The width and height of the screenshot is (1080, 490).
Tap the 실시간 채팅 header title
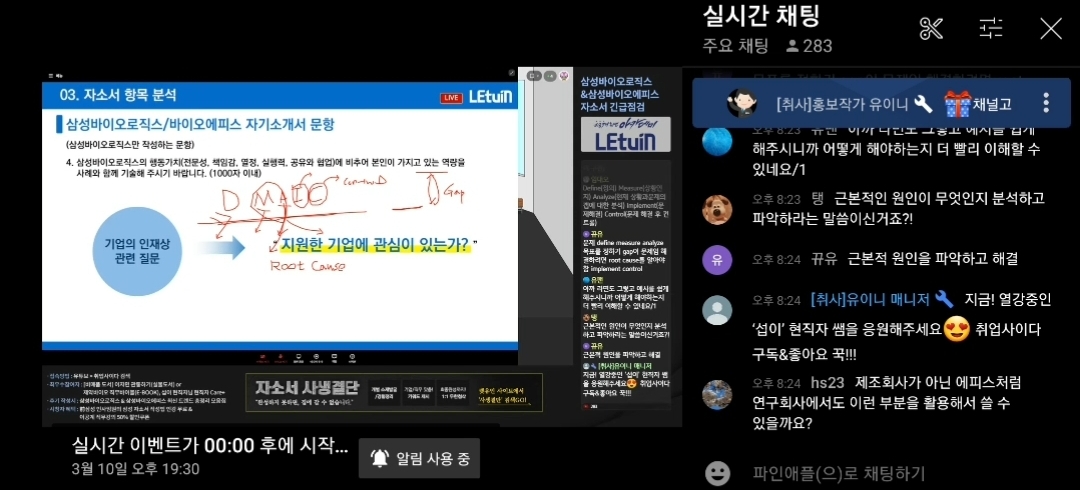(x=760, y=16)
